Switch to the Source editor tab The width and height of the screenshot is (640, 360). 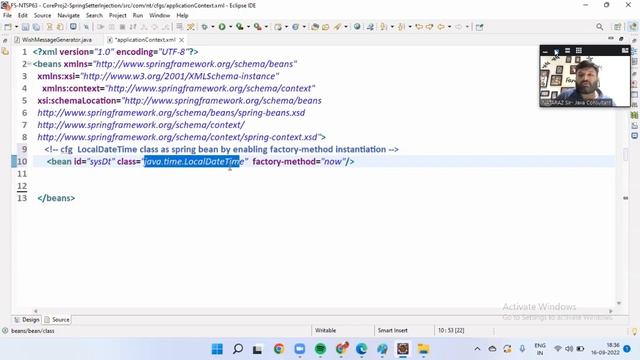[57, 320]
